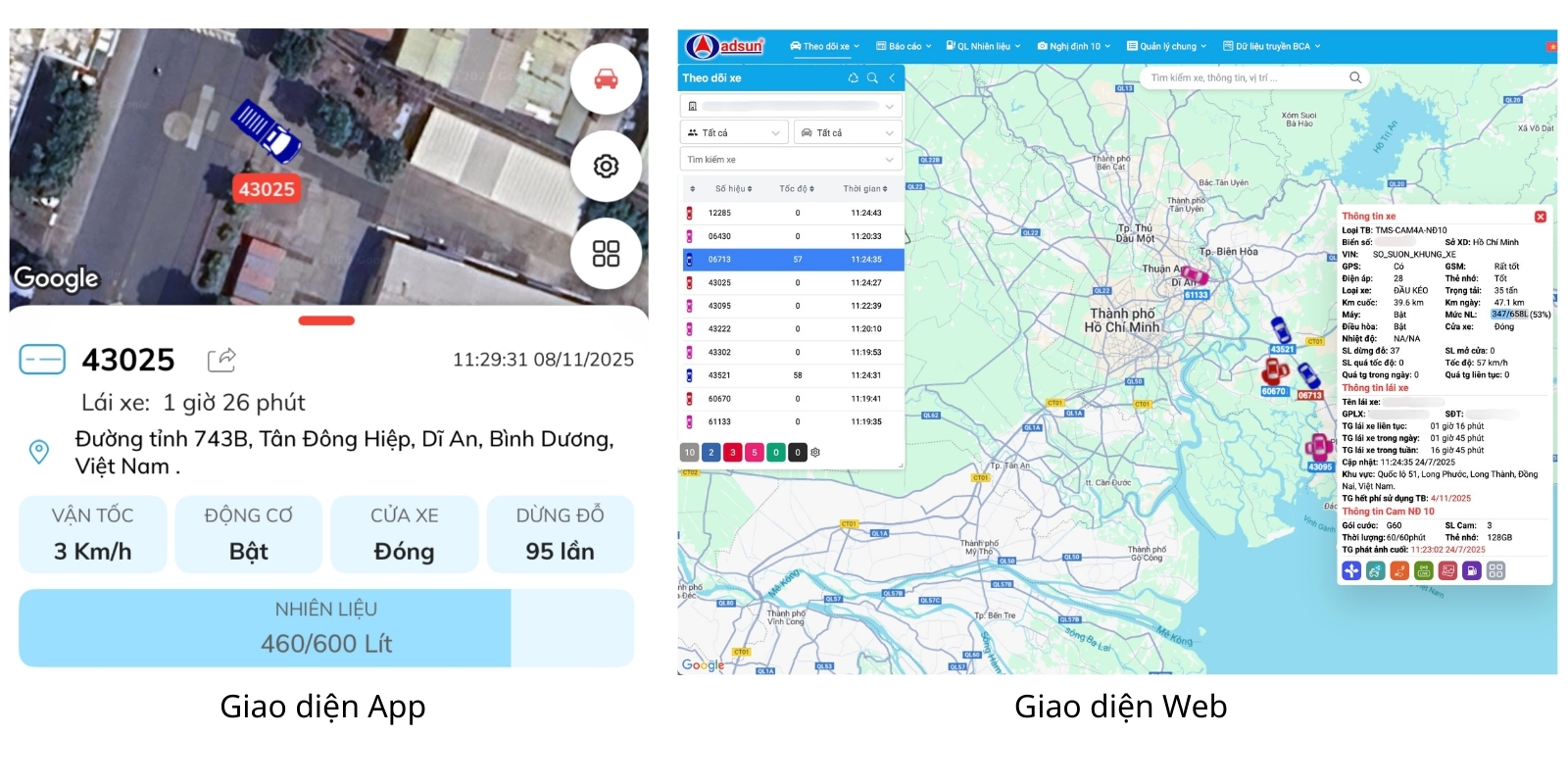Tap the red car button in app

(x=606, y=78)
